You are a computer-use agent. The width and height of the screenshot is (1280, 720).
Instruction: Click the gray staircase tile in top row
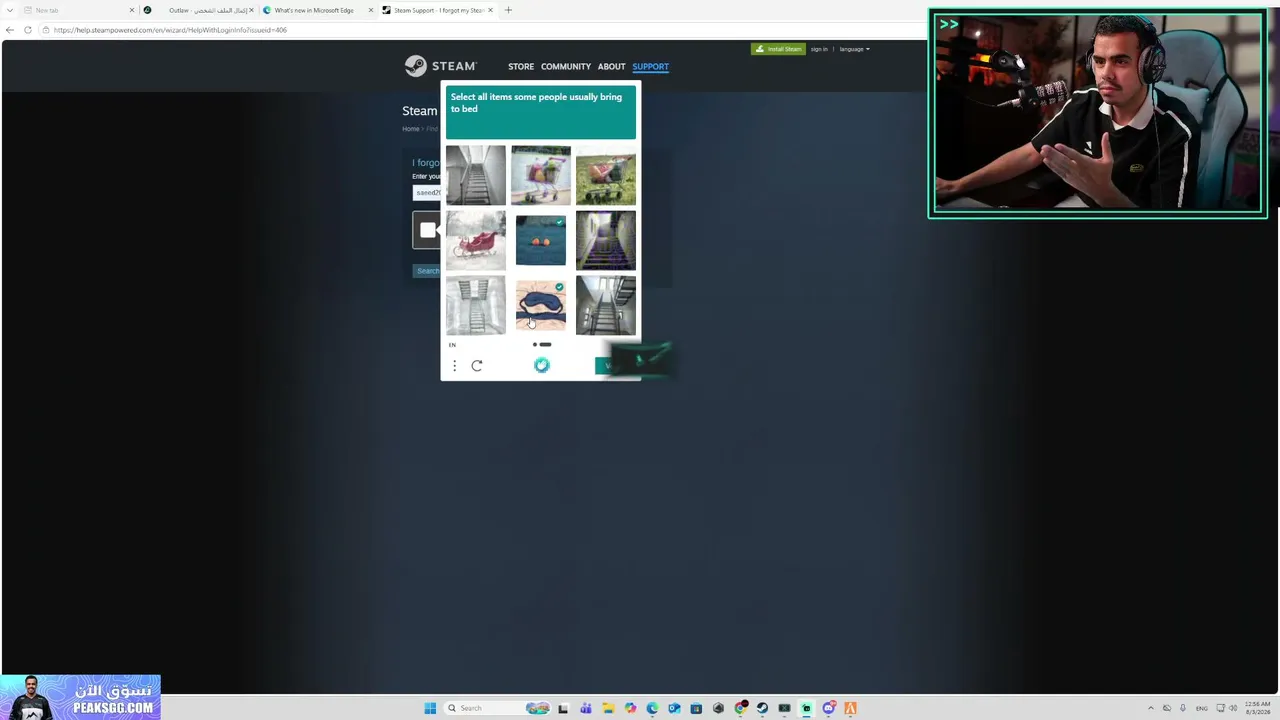tap(476, 175)
